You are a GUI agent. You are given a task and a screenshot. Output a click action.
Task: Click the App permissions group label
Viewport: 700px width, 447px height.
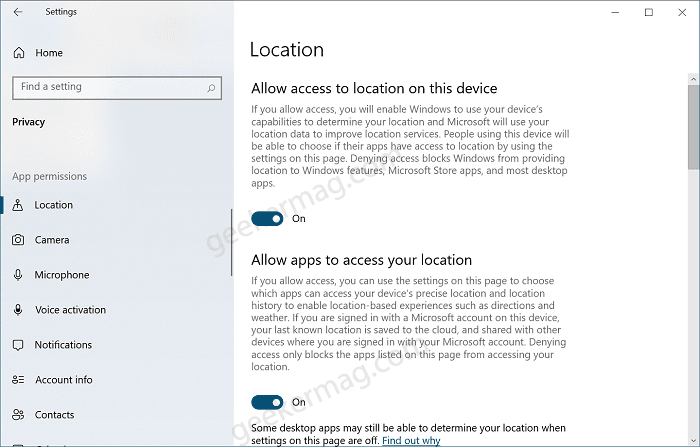pos(50,176)
